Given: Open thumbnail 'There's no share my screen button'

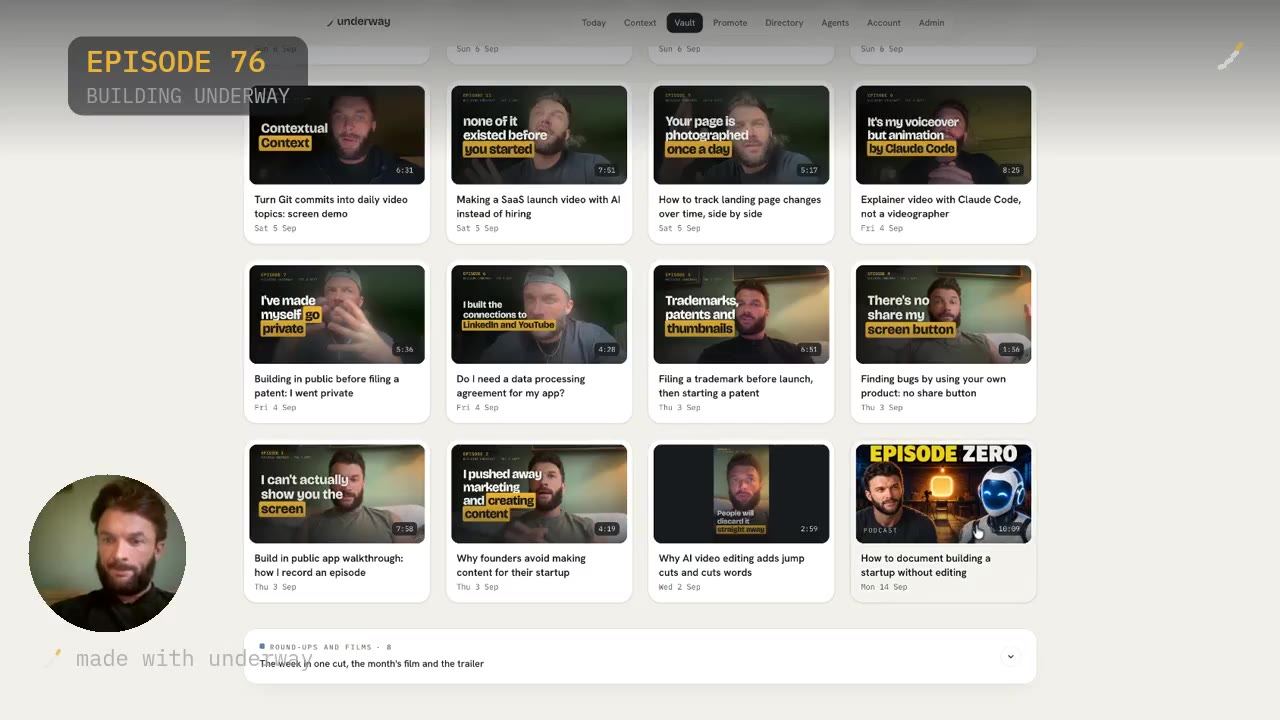Looking at the screenshot, I should pos(943,314).
